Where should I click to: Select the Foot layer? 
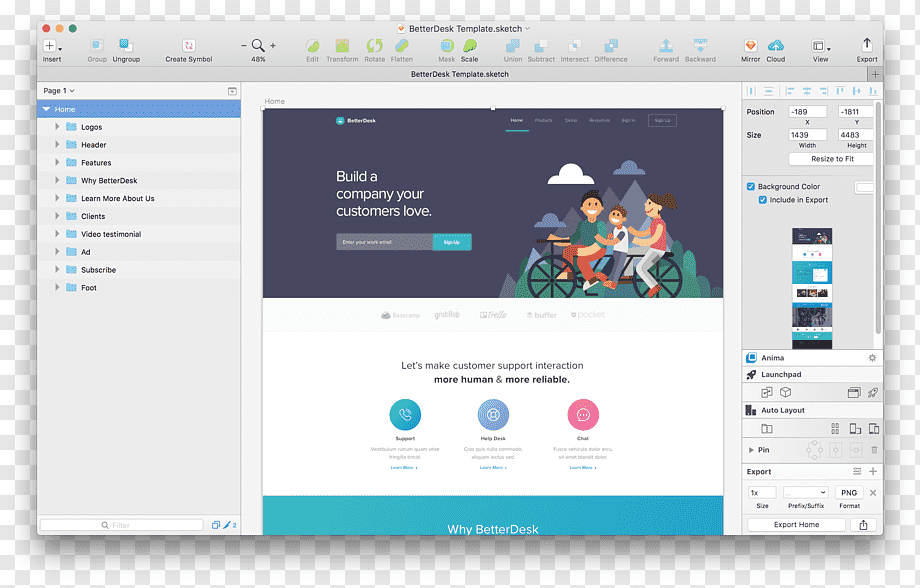[139, 288]
